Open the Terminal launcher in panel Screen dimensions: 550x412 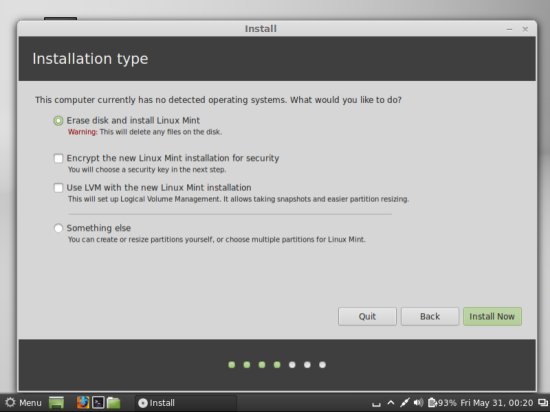click(98, 403)
